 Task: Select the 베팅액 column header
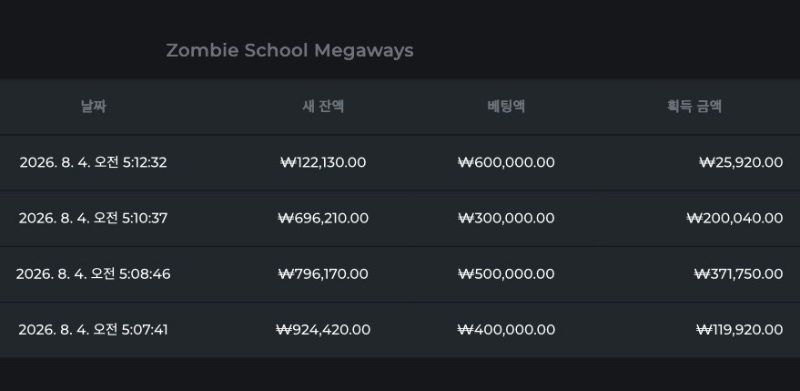point(506,106)
